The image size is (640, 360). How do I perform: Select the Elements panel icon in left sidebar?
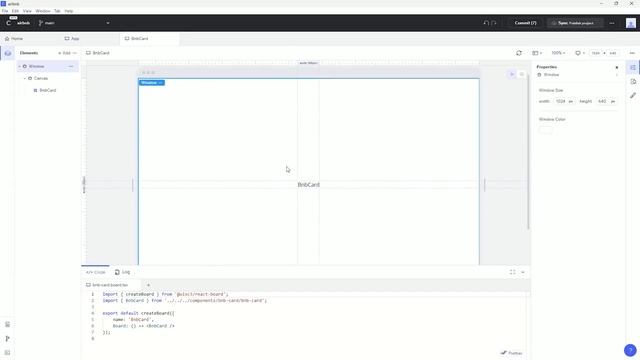tap(8, 53)
